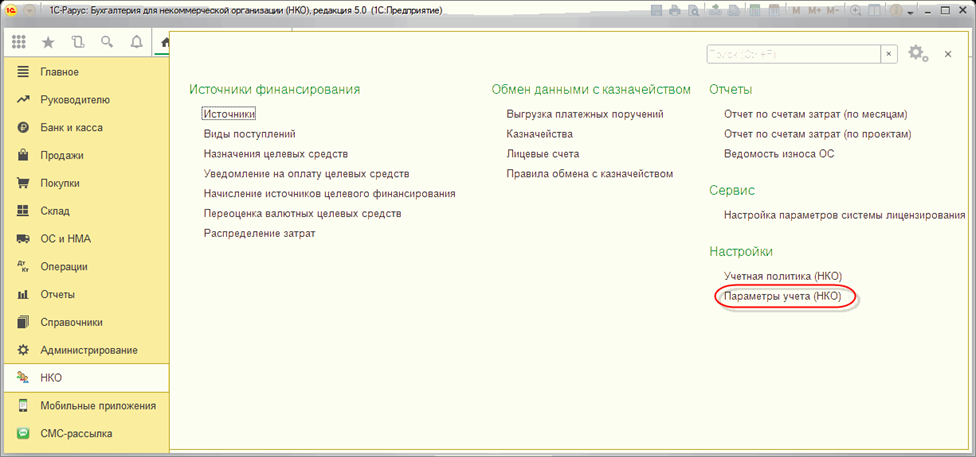976x457 pixels.
Task: Open the Мобильные приложения section
Action: 85,406
